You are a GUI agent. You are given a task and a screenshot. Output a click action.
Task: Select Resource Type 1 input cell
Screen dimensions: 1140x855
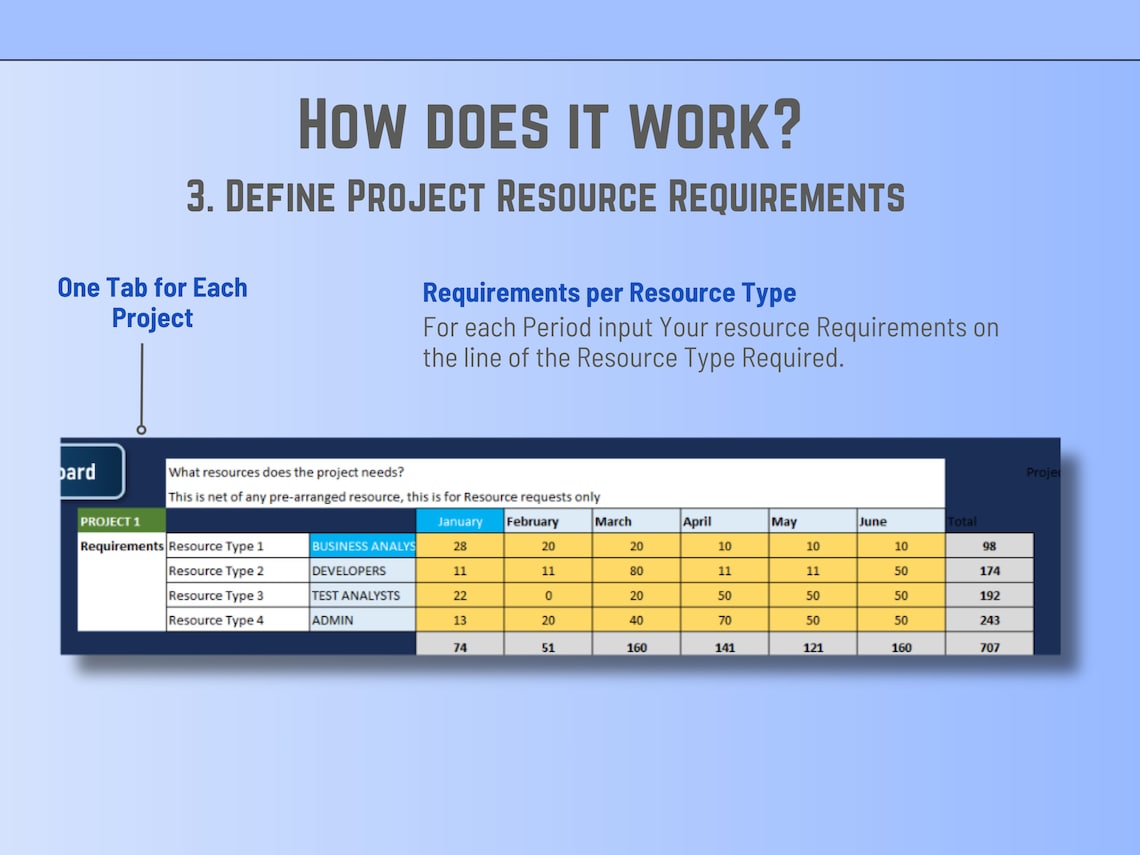point(237,546)
